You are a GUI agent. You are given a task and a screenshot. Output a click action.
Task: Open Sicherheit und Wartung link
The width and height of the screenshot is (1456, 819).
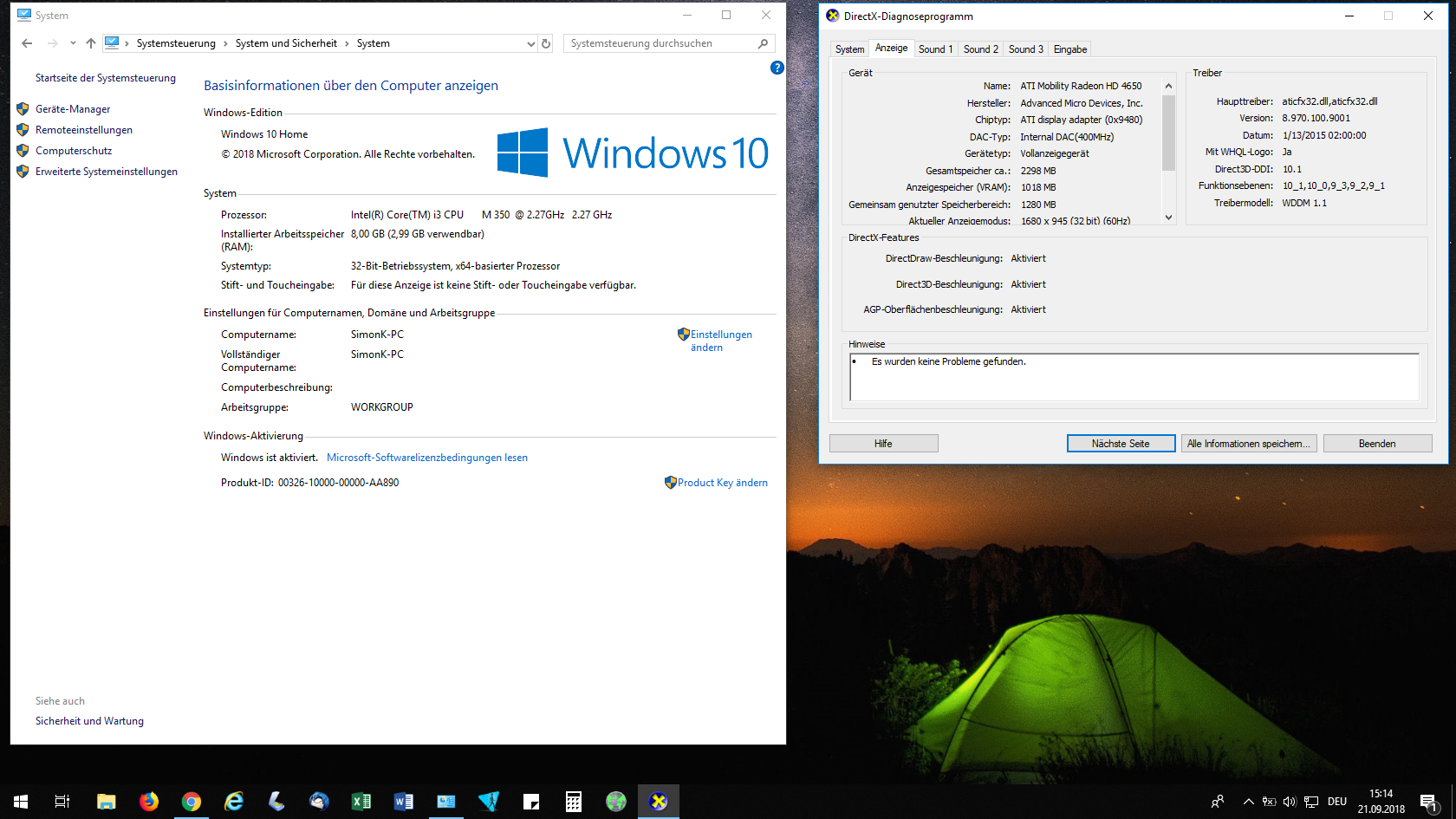89,721
